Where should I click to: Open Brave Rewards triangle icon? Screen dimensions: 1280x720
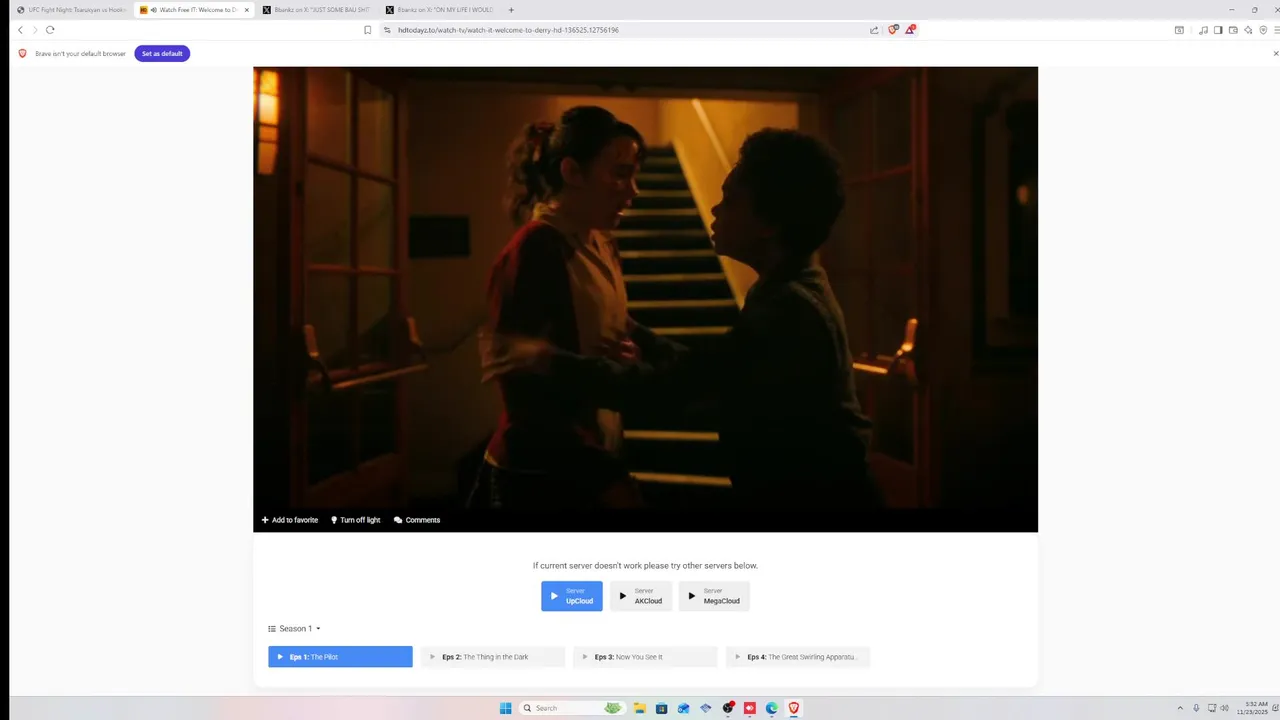point(910,30)
